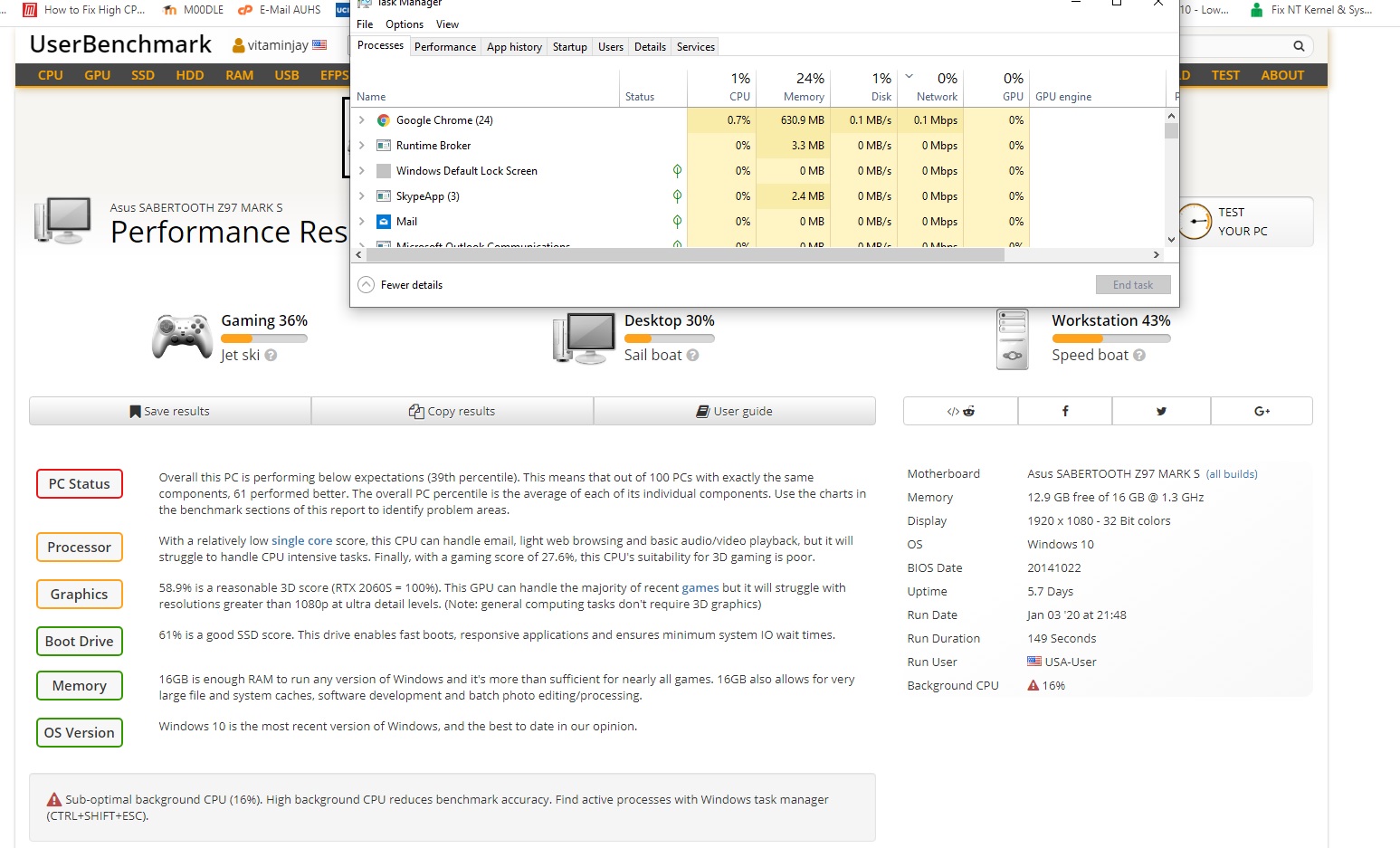The image size is (1400, 848).
Task: Click the Gaming 36% score bar
Action: click(264, 338)
